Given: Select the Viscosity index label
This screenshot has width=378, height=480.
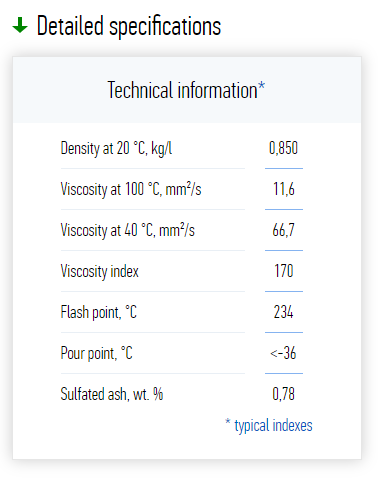Looking at the screenshot, I should pyautogui.click(x=99, y=271).
